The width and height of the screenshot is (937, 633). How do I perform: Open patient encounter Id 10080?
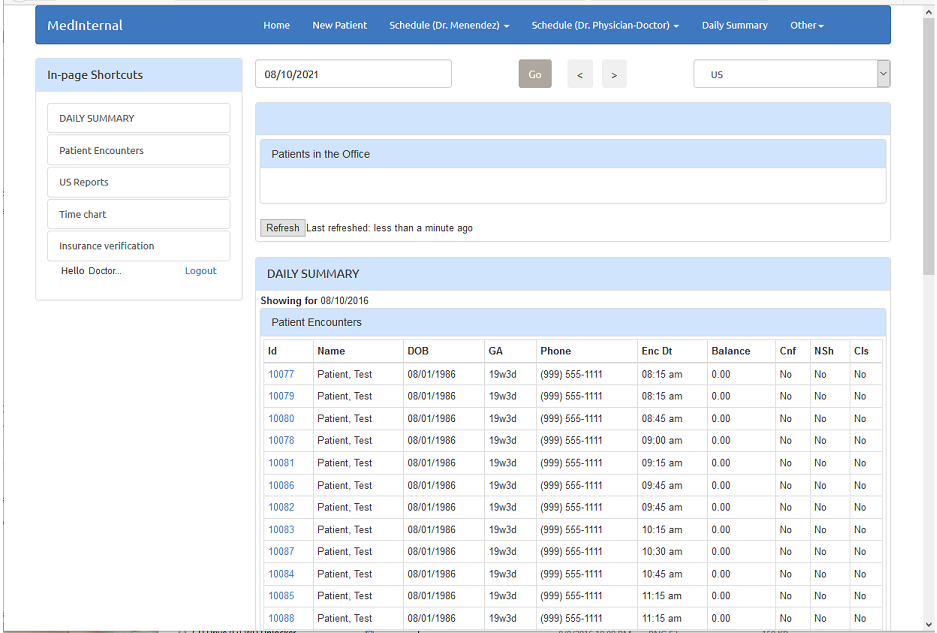[x=281, y=418]
